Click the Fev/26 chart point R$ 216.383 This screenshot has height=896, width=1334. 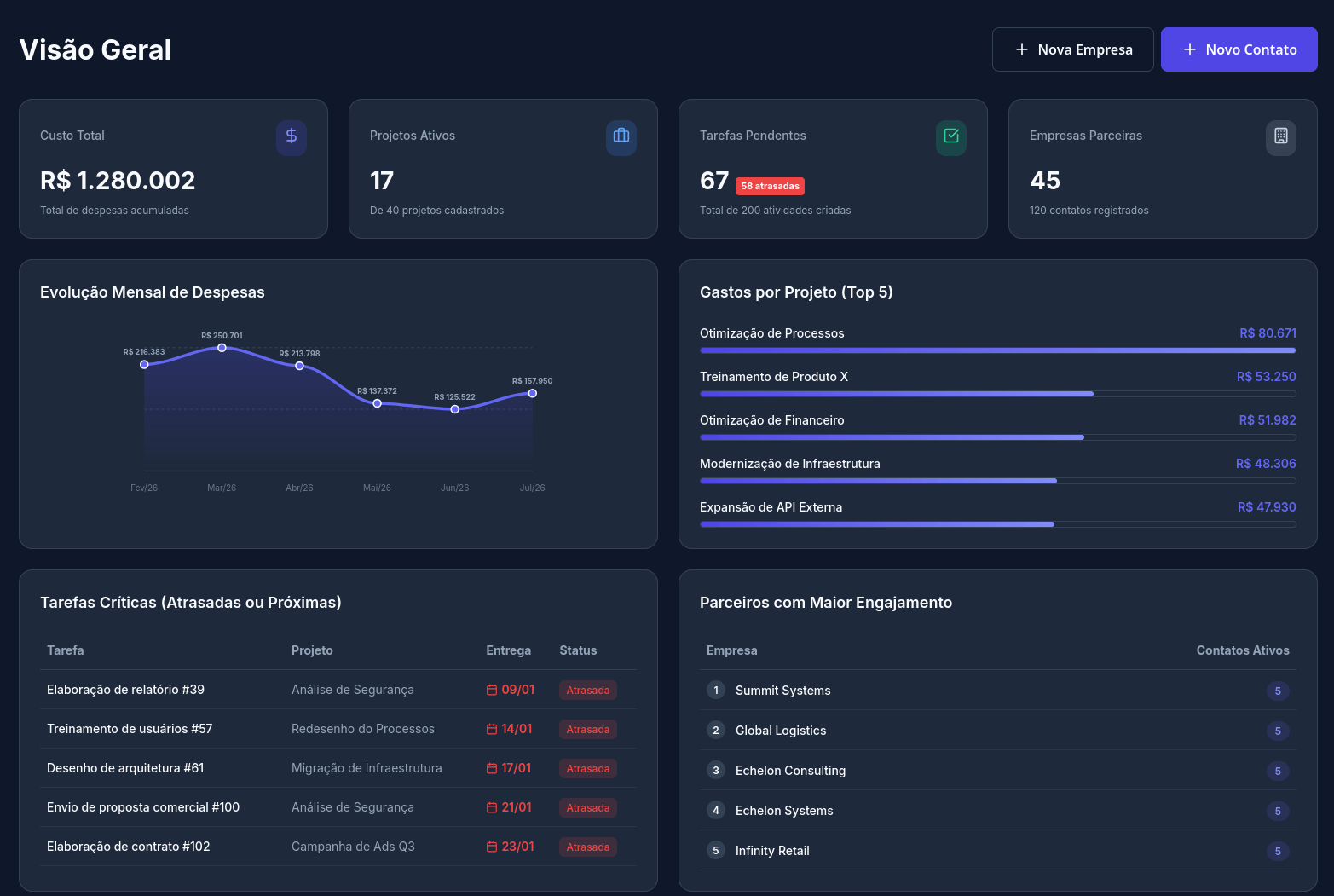tap(144, 364)
